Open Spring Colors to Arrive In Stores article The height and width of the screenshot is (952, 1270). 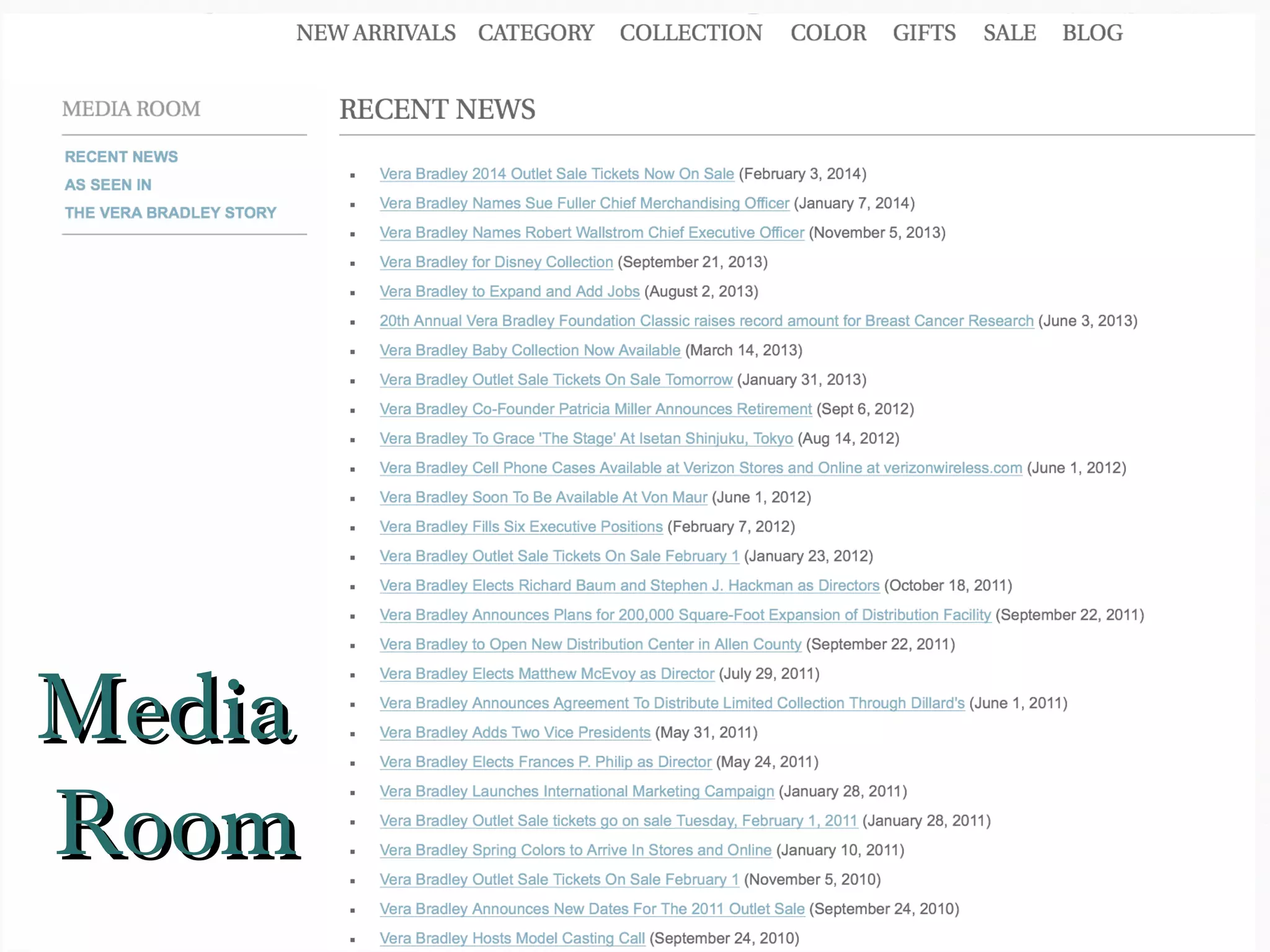coord(575,851)
